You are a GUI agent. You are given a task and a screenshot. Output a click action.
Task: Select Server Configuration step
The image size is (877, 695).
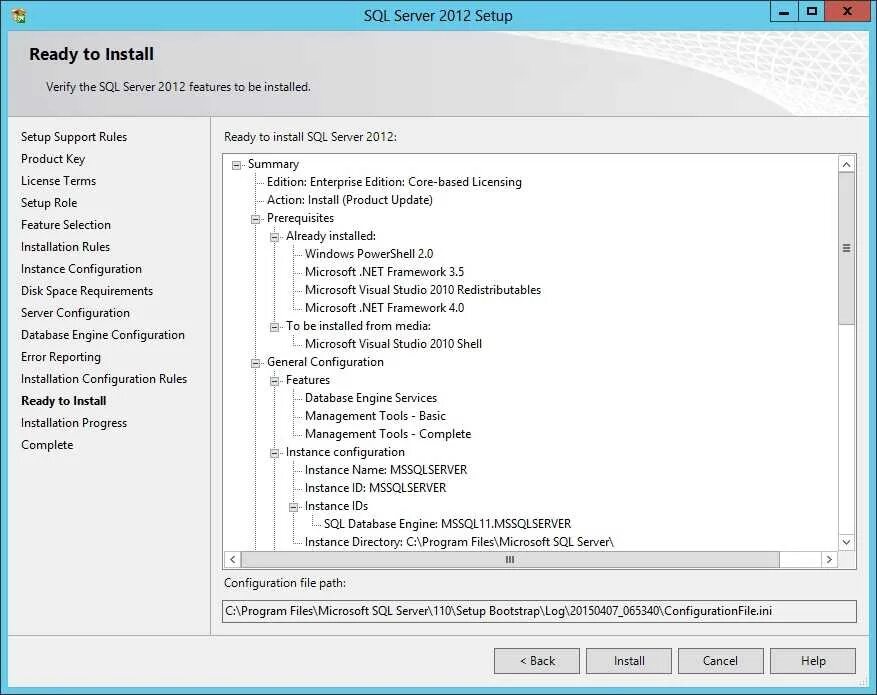[76, 313]
